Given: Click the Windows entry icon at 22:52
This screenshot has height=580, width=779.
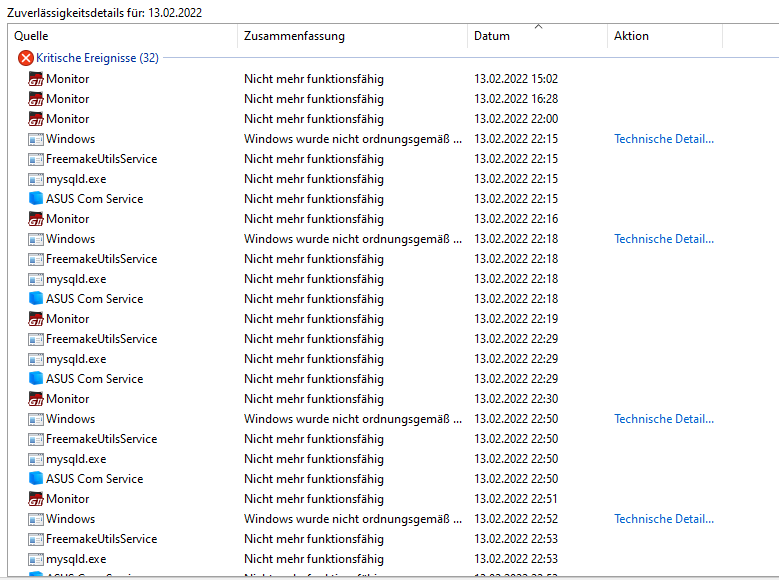Looking at the screenshot, I should pos(36,519).
